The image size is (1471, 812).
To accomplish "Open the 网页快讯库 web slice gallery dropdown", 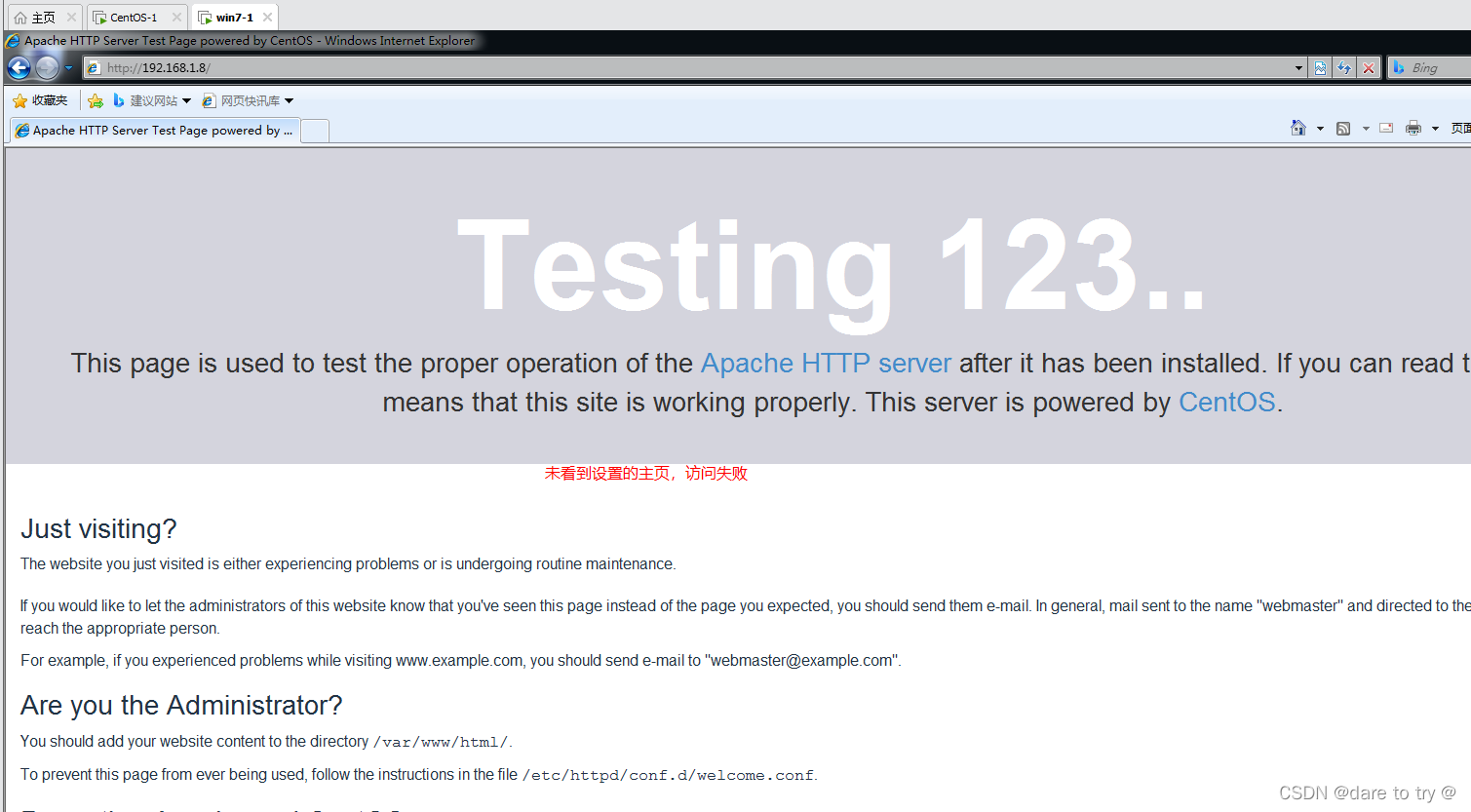I will [248, 100].
